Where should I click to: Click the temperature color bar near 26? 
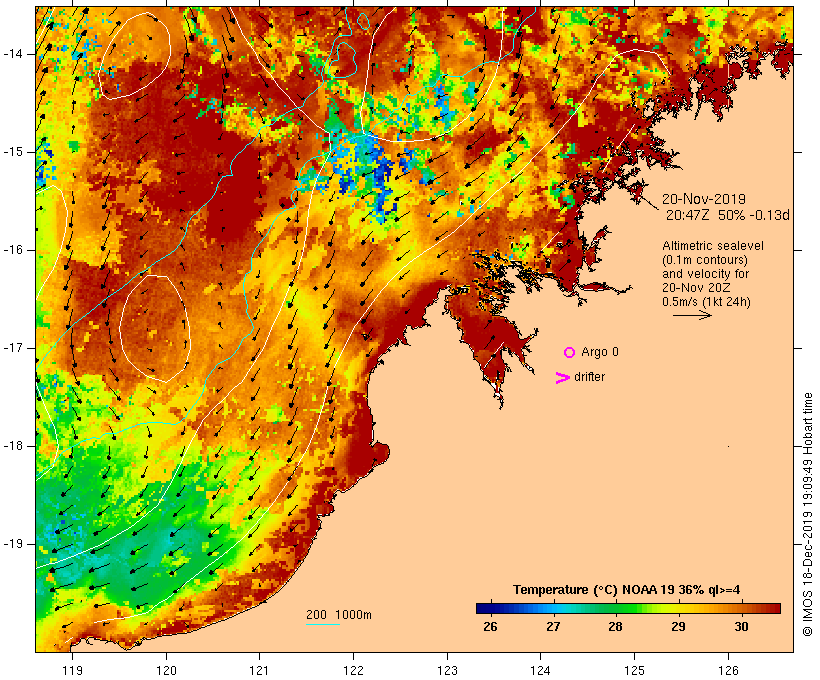491,608
